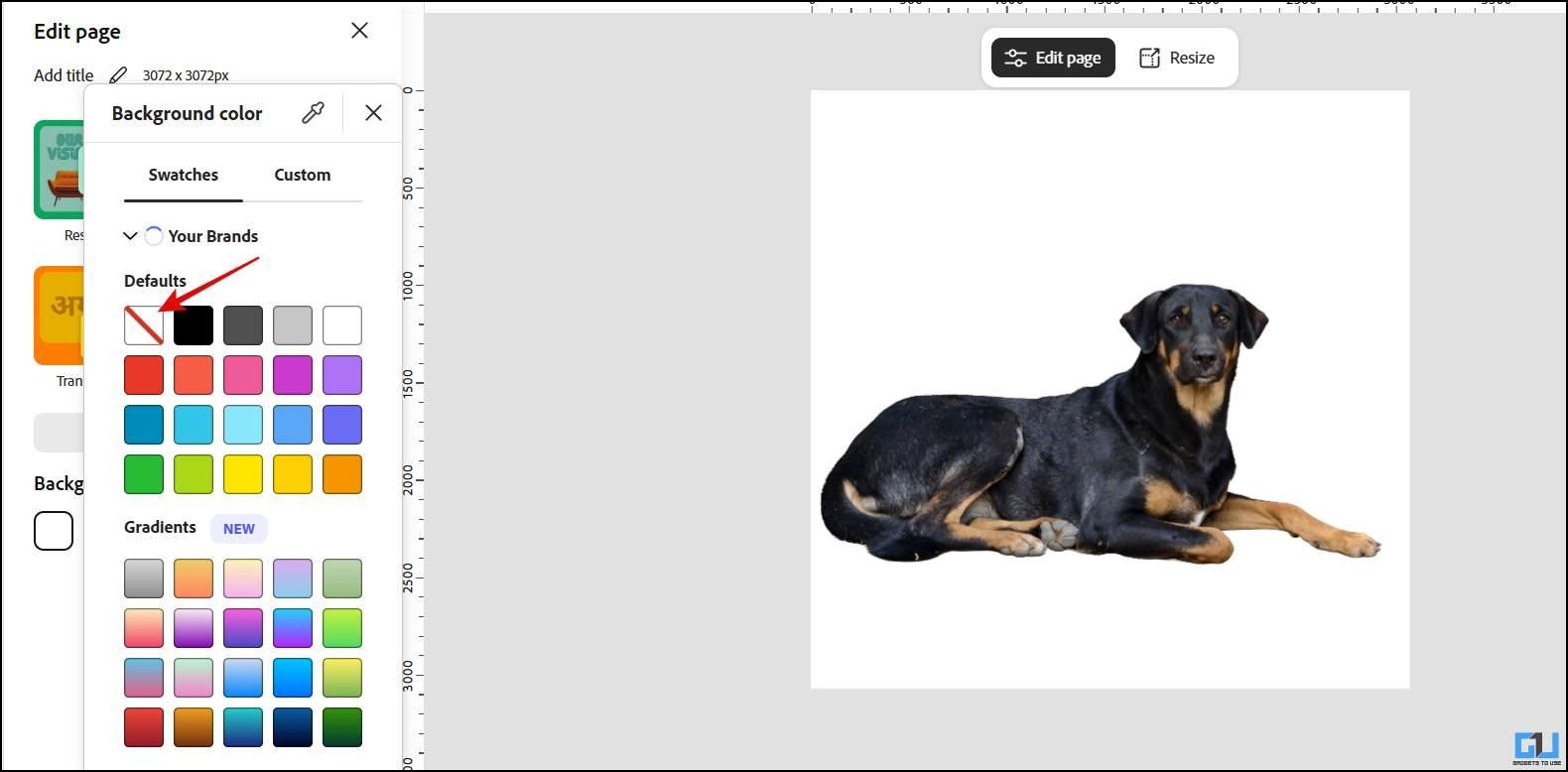Click the Edit page button
Image resolution: width=1568 pixels, height=772 pixels.
[1053, 58]
